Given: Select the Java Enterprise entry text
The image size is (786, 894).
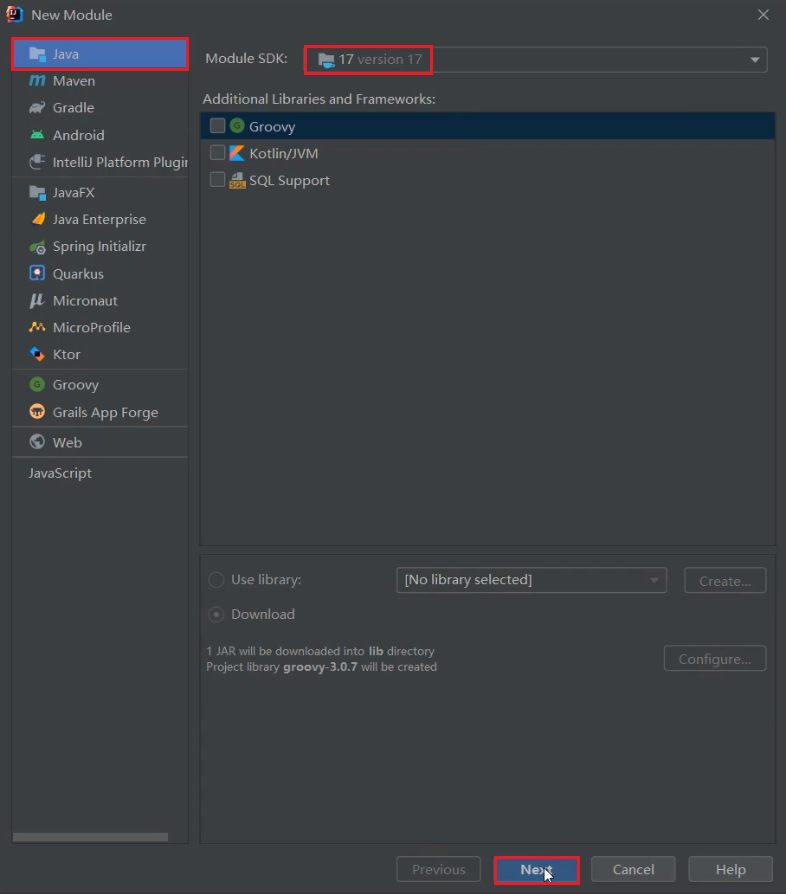Looking at the screenshot, I should pyautogui.click(x=99, y=220).
